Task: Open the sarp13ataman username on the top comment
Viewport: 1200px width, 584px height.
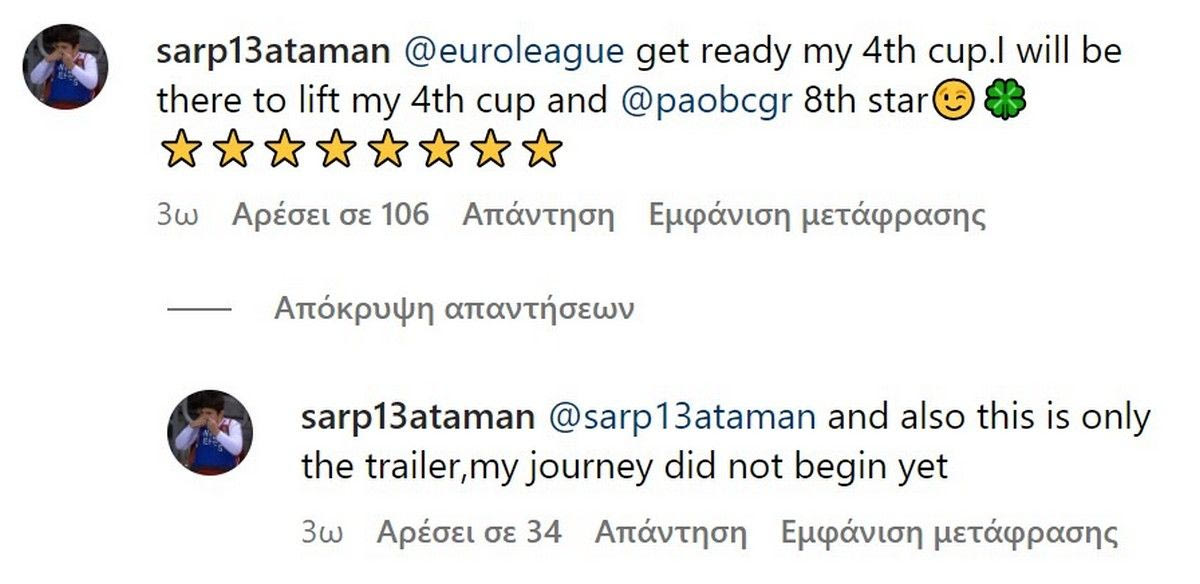Action: pyautogui.click(x=273, y=52)
